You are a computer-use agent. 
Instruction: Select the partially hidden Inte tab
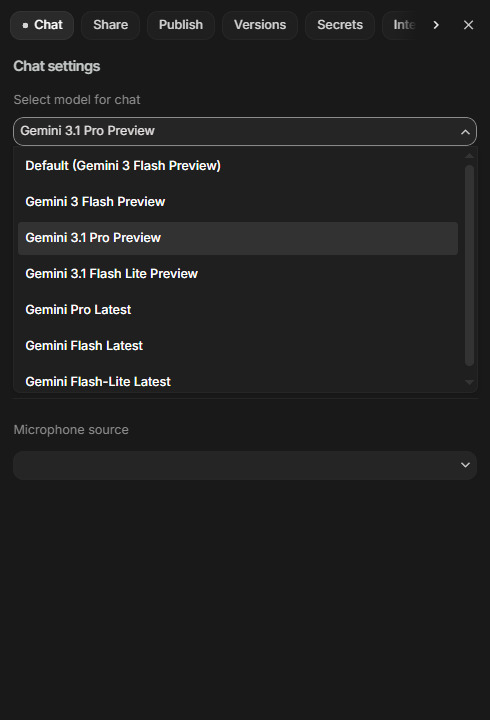pos(402,25)
